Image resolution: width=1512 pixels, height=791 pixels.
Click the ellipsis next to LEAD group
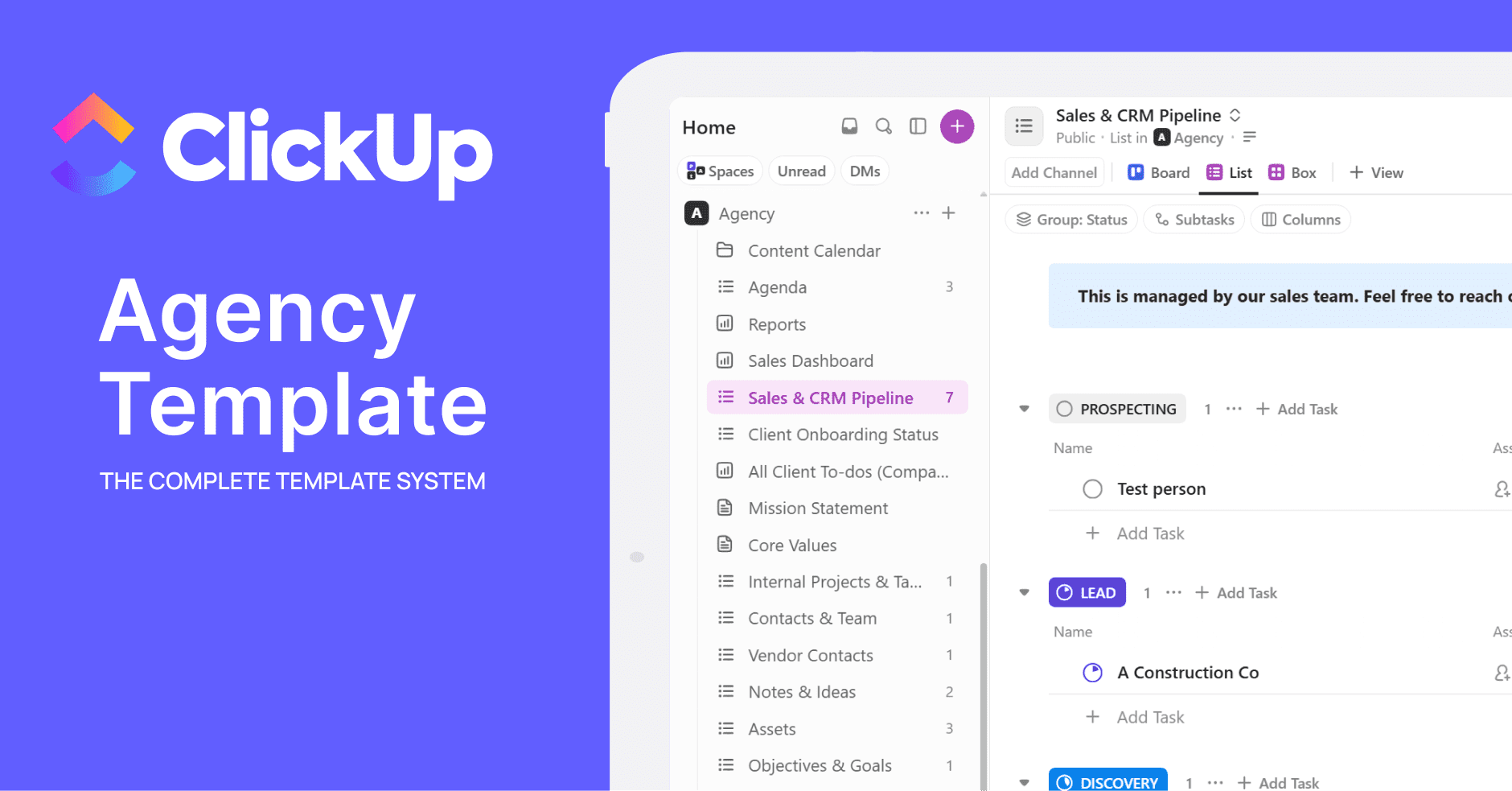[x=1174, y=593]
